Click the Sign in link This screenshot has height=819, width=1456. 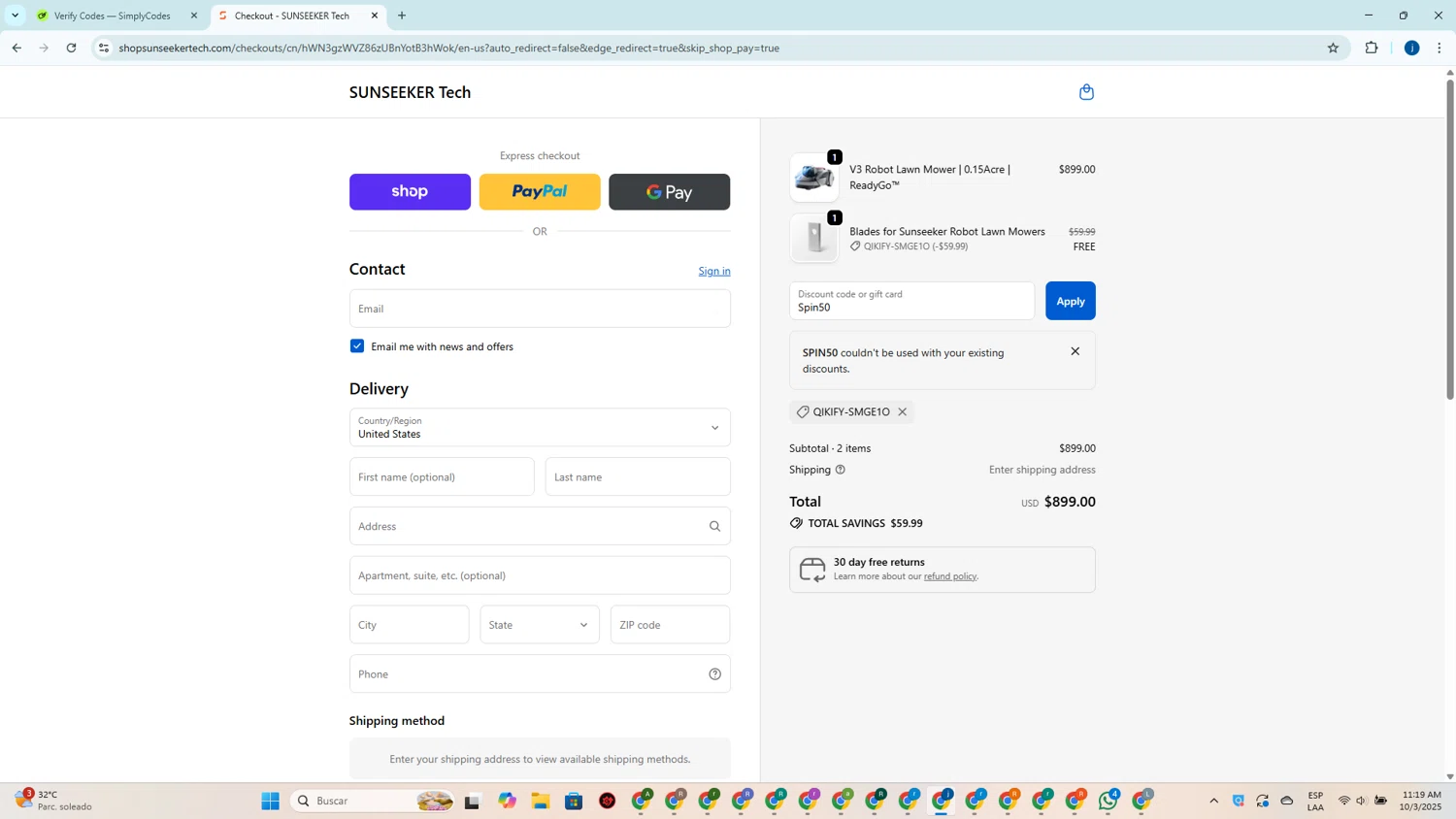pos(714,271)
